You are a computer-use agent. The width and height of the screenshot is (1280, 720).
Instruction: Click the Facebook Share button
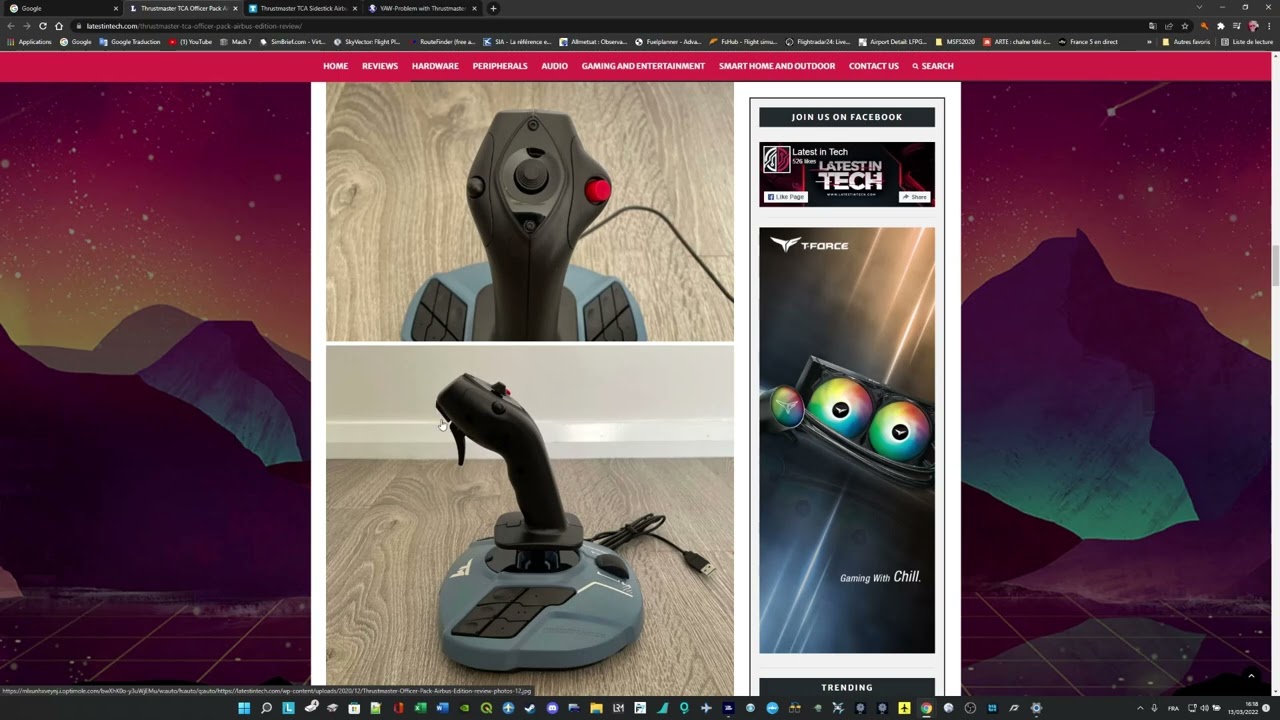tap(915, 197)
